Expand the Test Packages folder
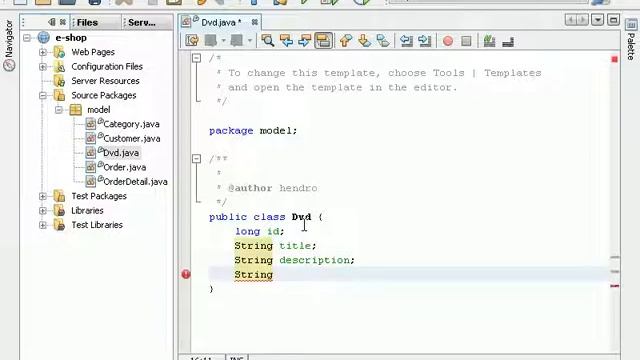This screenshot has width=640, height=360. coord(42,196)
